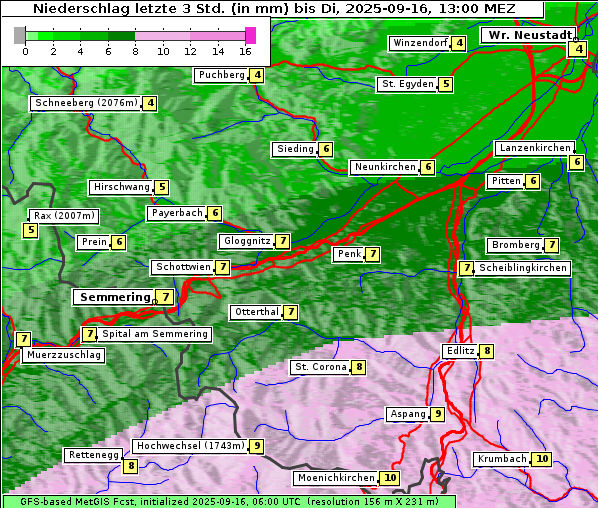Click the St. Corona label
This screenshot has width=598, height=508.
pos(320,367)
